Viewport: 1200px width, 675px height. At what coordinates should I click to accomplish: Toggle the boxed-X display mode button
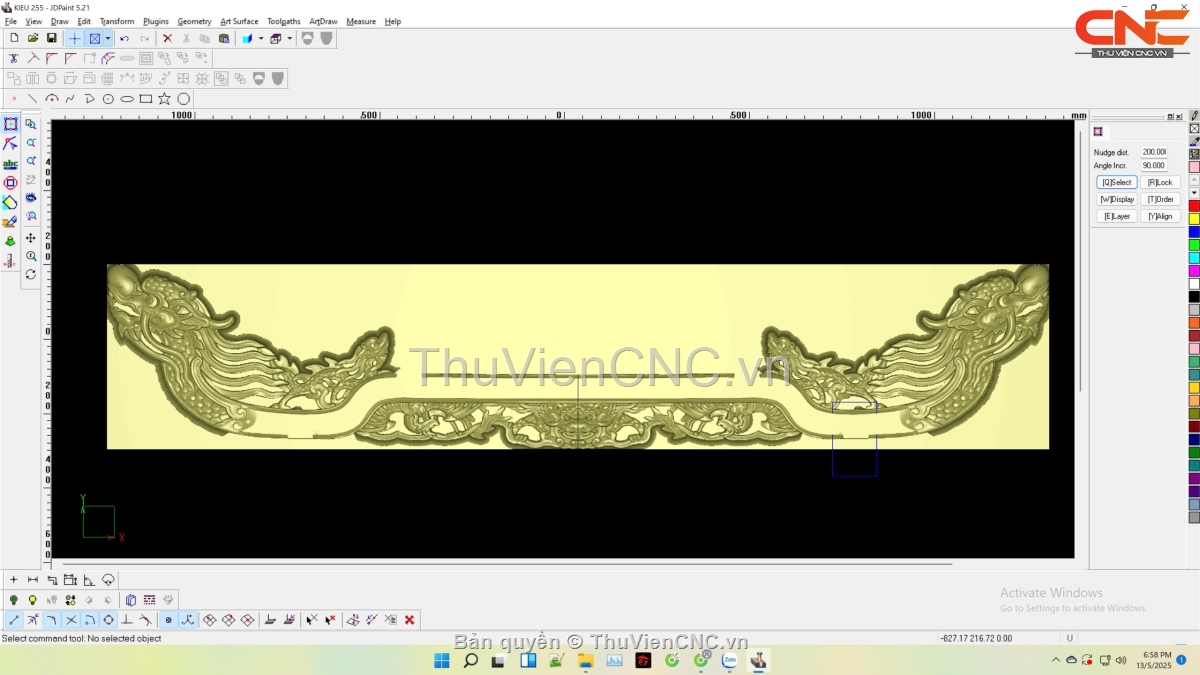pos(94,38)
